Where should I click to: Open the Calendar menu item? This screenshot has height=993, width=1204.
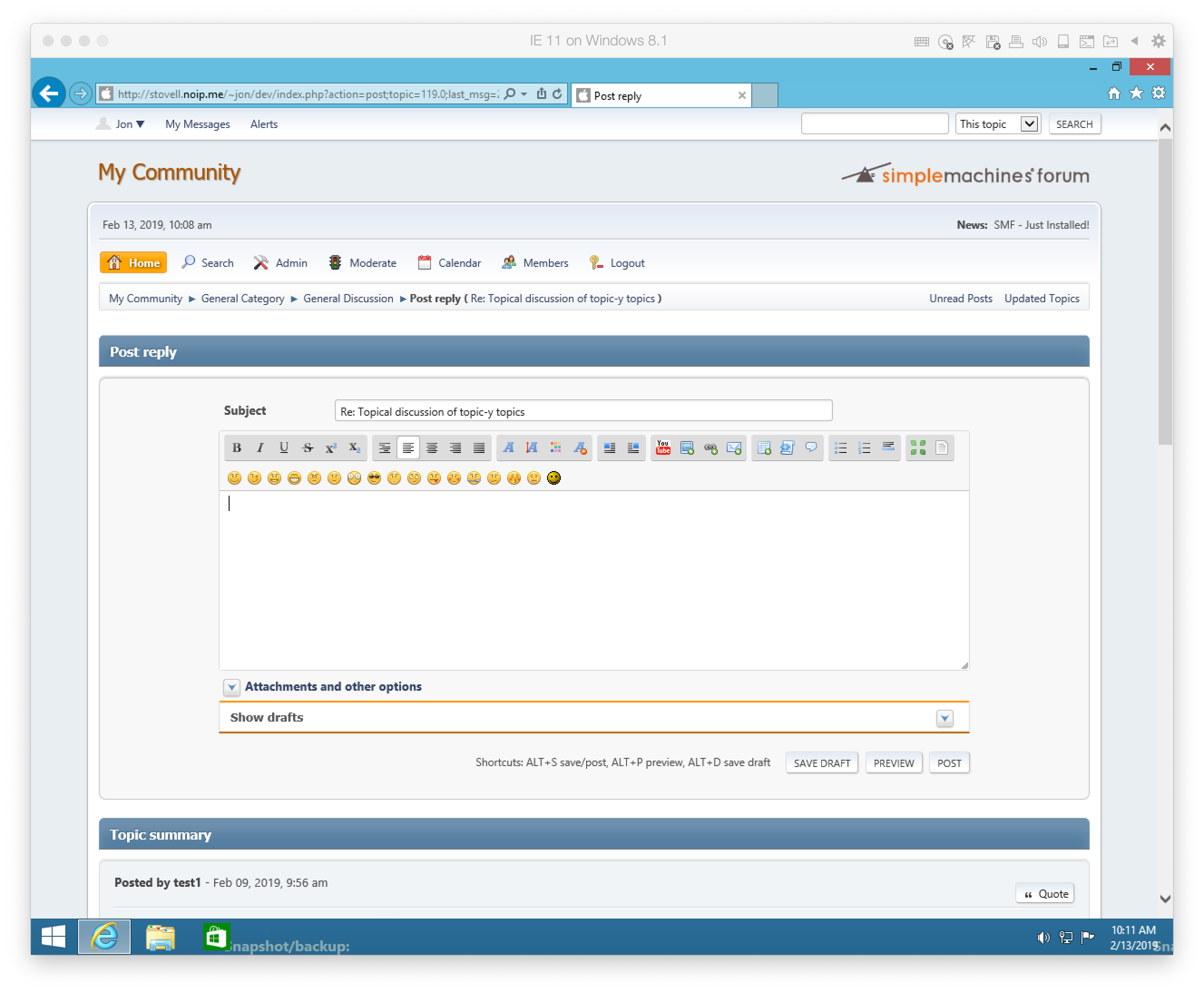click(450, 263)
